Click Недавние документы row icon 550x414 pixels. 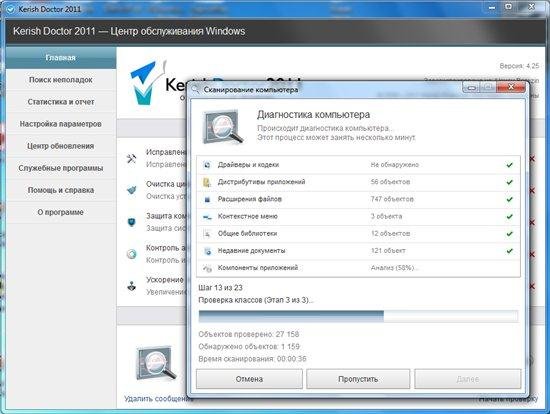pos(207,251)
